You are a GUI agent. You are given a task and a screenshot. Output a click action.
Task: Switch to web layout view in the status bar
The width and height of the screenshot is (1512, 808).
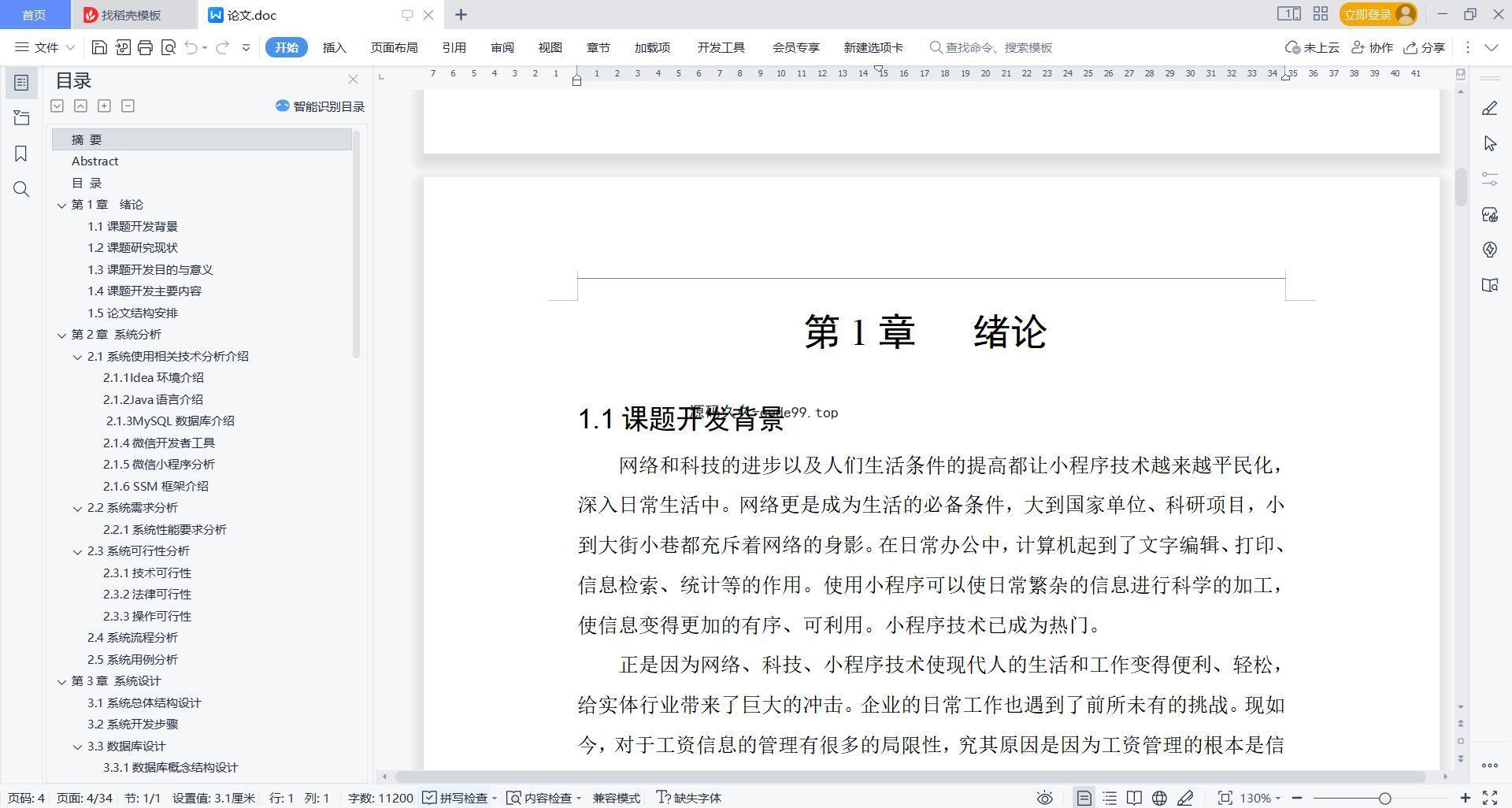coord(1159,798)
